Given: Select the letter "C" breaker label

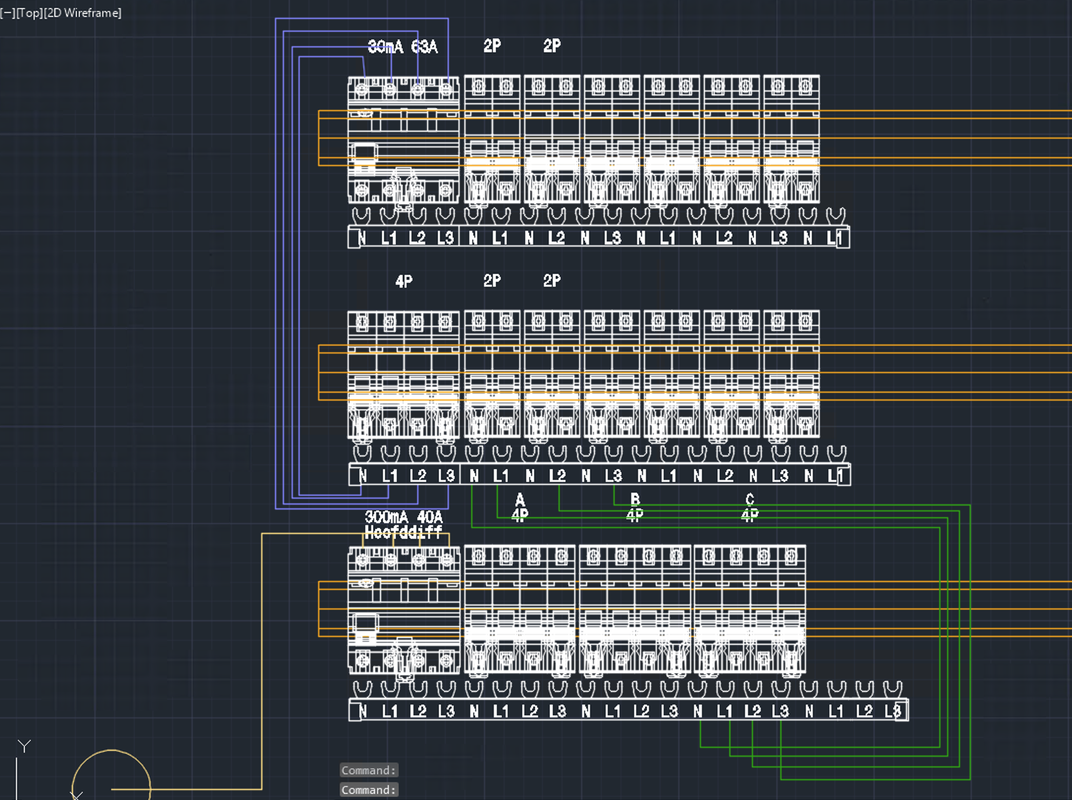Looking at the screenshot, I should (749, 500).
